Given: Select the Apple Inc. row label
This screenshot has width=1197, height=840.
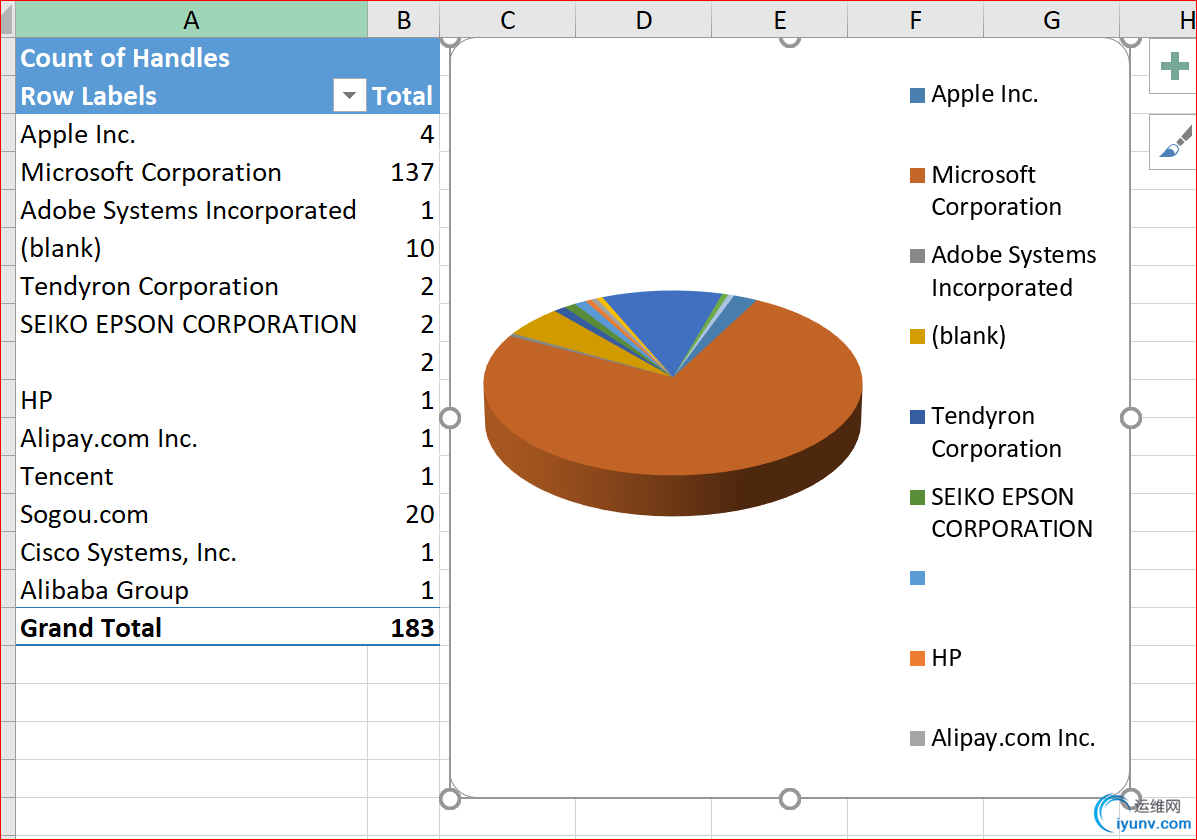Looking at the screenshot, I should (x=191, y=134).
